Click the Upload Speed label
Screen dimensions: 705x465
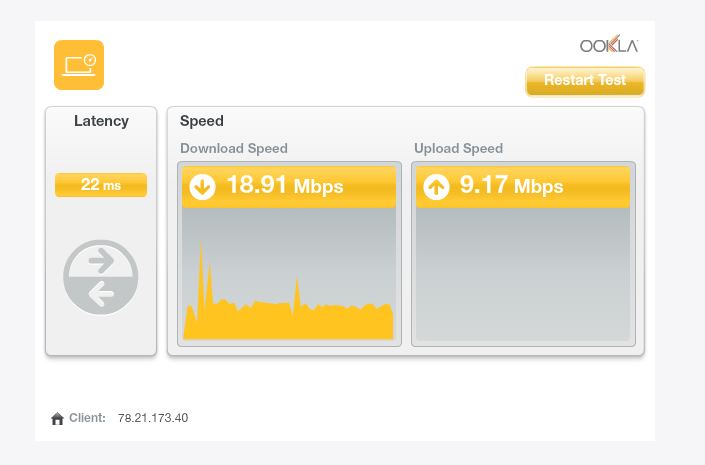tap(458, 148)
